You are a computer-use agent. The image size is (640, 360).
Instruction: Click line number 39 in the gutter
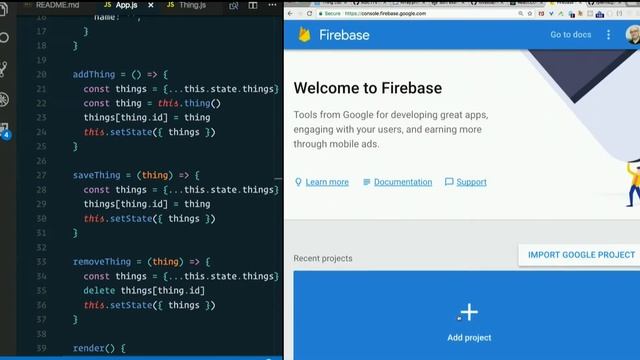pos(41,348)
